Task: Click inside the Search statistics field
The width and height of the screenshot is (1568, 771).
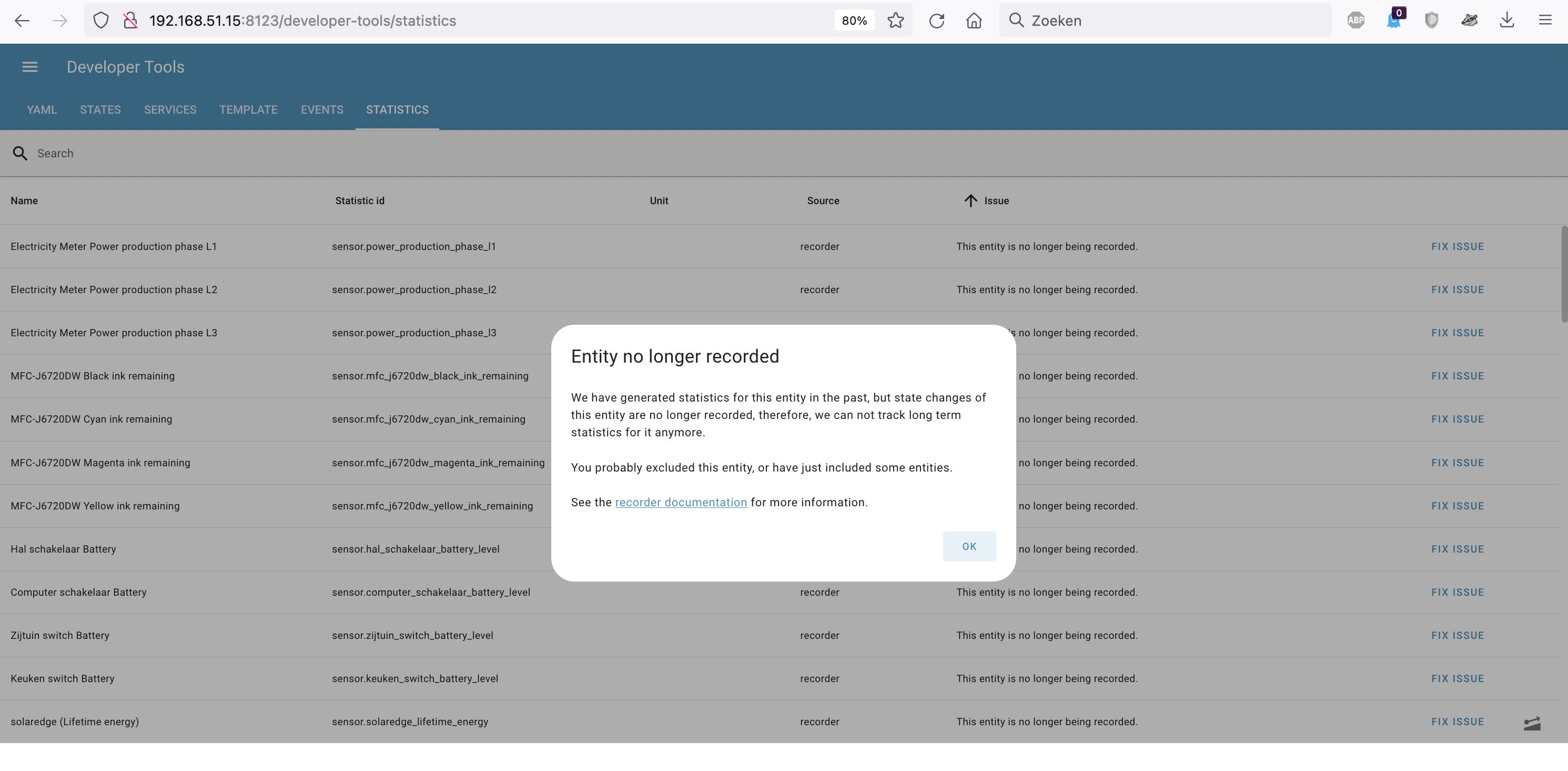Action: point(244,153)
